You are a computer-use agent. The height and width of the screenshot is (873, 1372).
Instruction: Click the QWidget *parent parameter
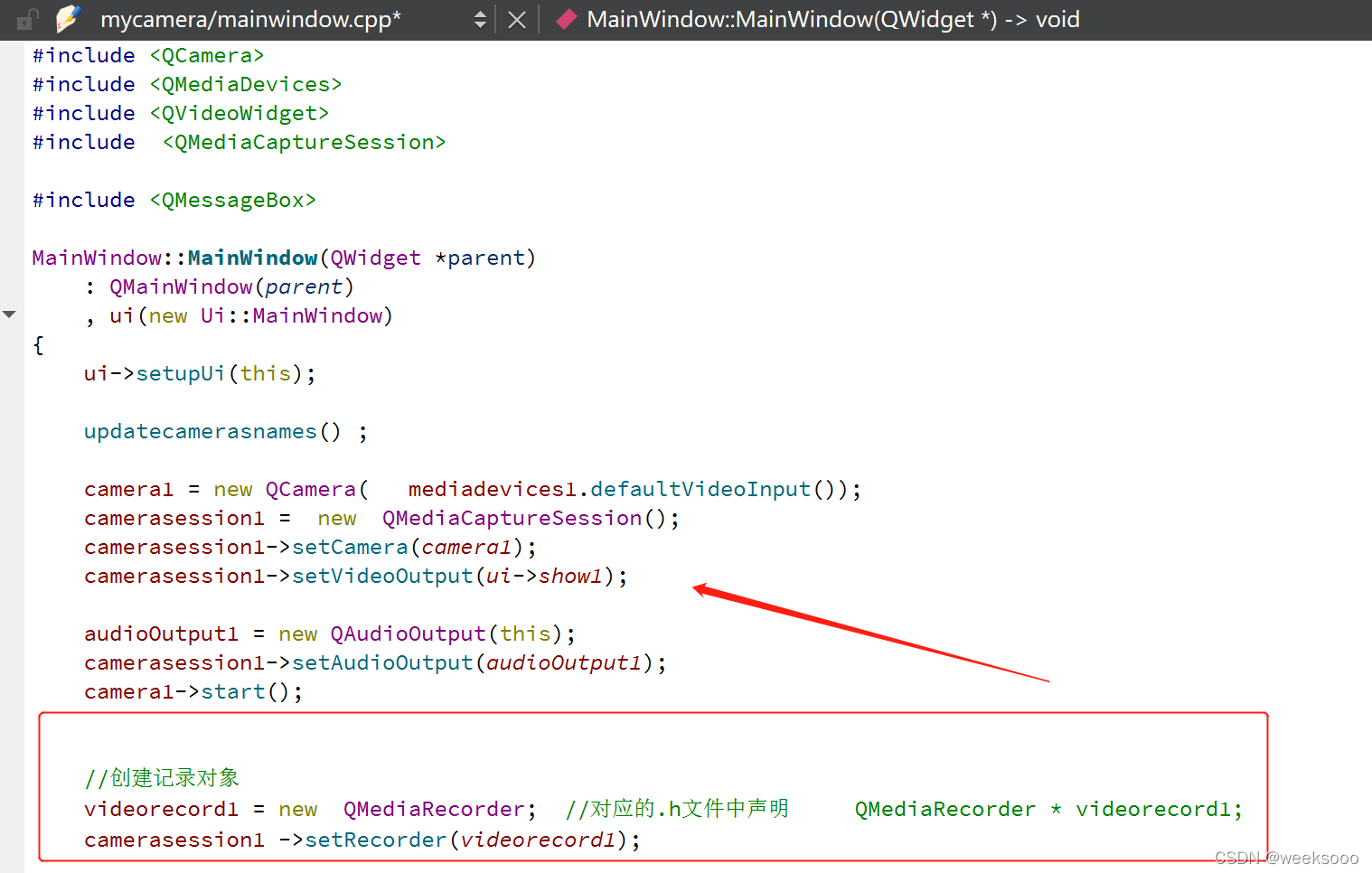[x=428, y=258]
